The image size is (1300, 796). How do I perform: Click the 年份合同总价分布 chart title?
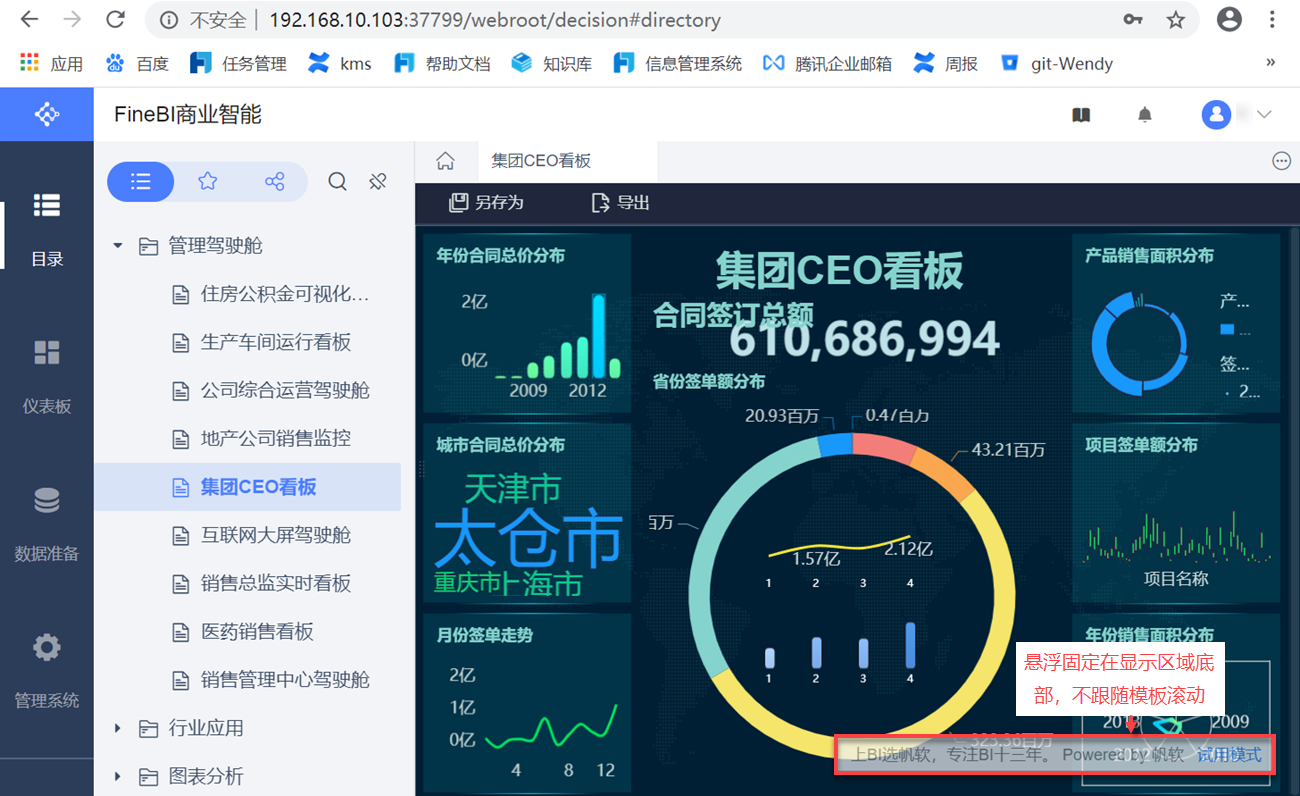[x=500, y=256]
